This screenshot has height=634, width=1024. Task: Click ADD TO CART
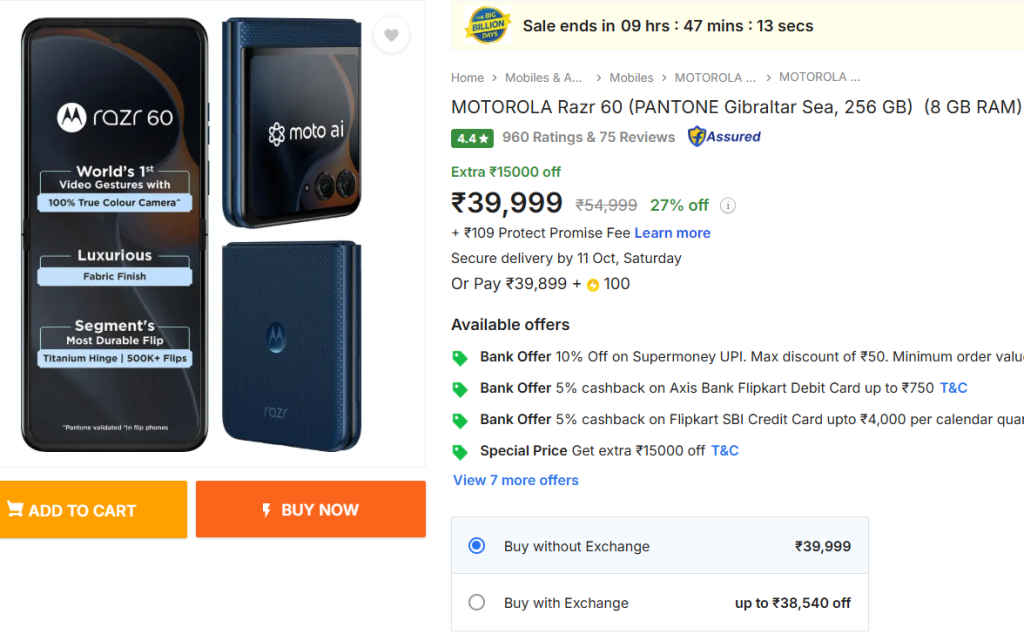coord(93,509)
